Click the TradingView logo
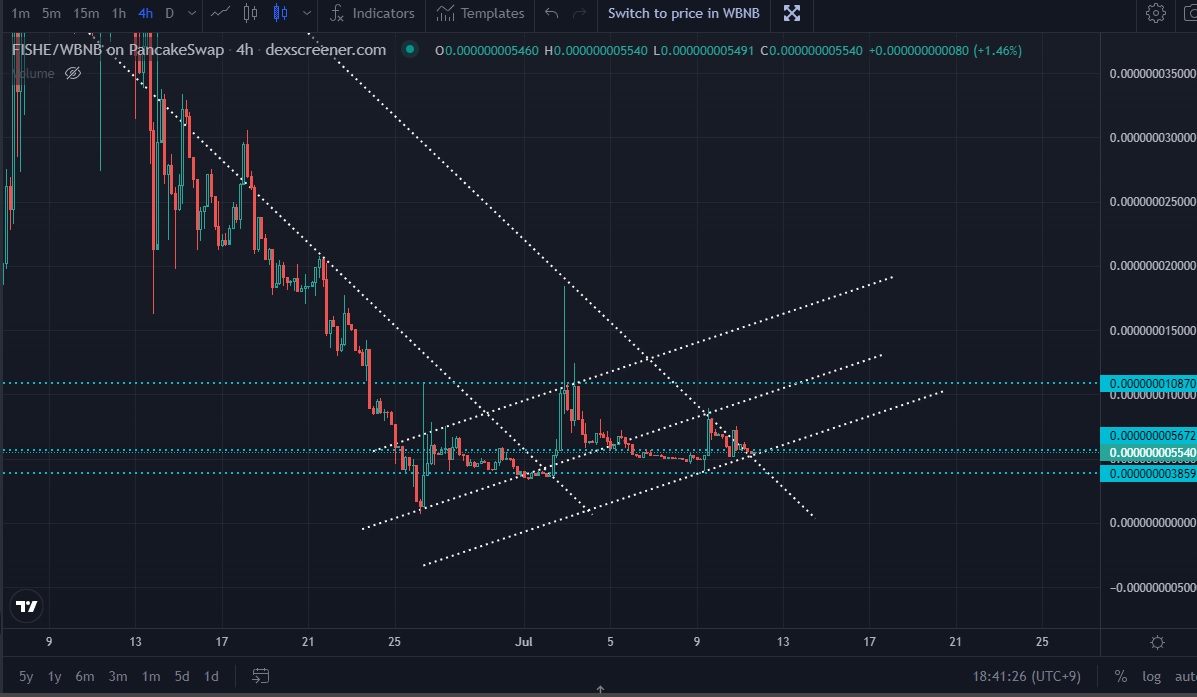 coord(27,606)
